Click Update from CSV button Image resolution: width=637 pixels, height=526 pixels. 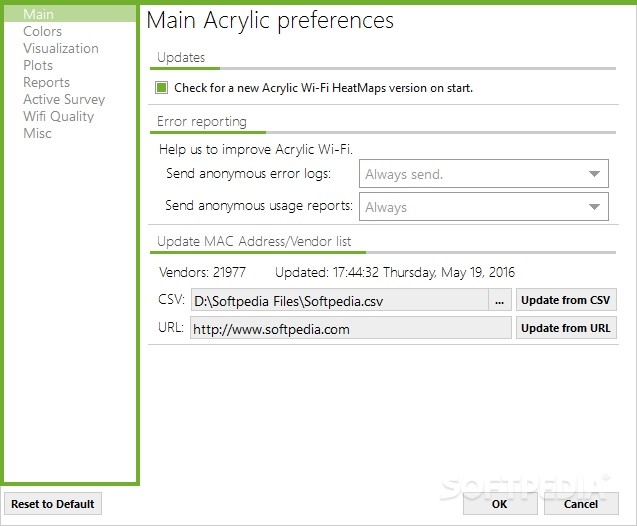(566, 300)
